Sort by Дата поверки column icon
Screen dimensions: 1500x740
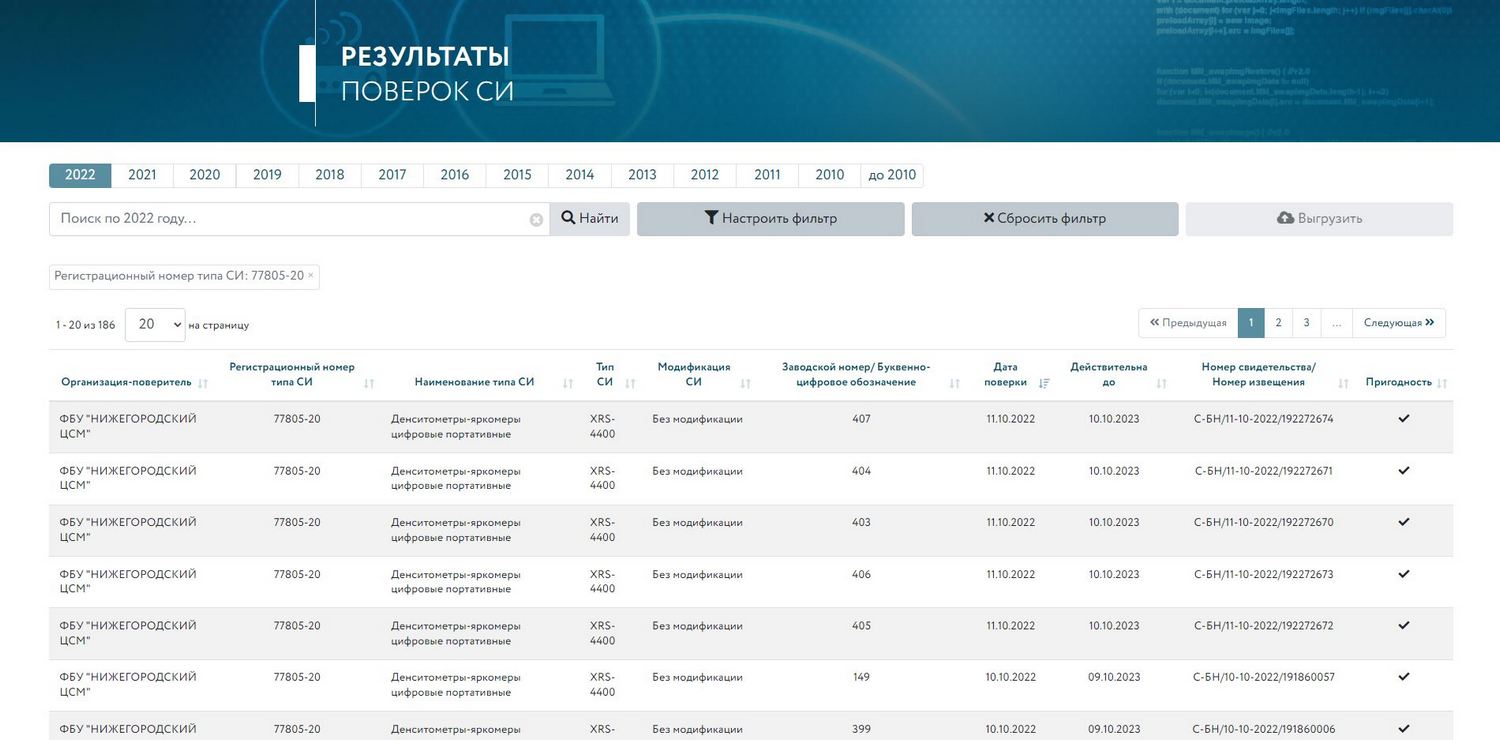1044,384
